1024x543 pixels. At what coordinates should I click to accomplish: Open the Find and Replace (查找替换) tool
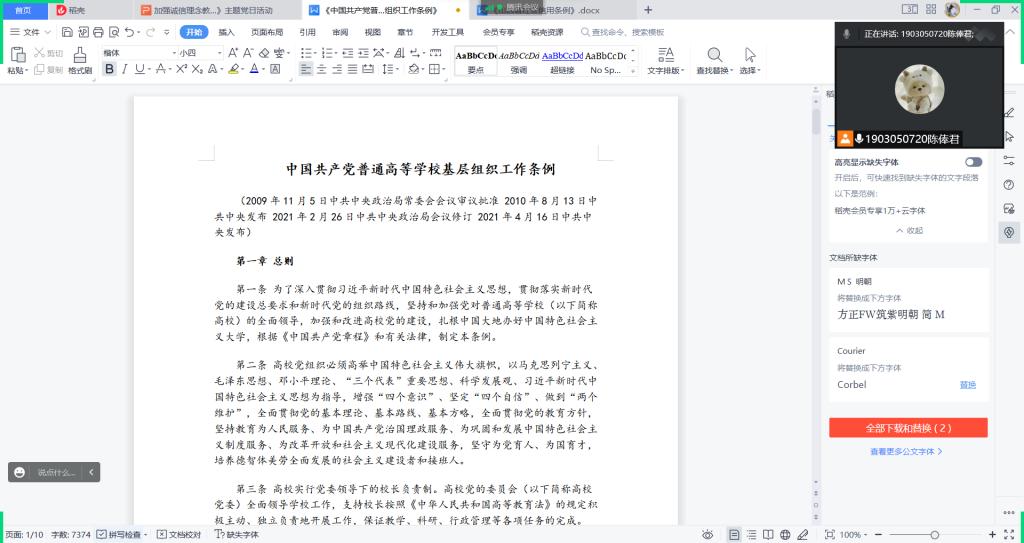coord(714,58)
